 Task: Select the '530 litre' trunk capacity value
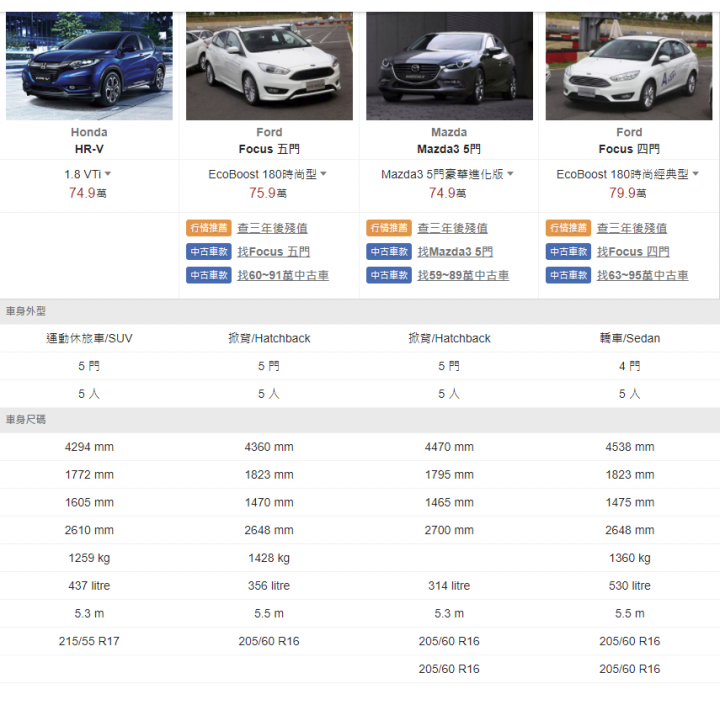pos(630,586)
